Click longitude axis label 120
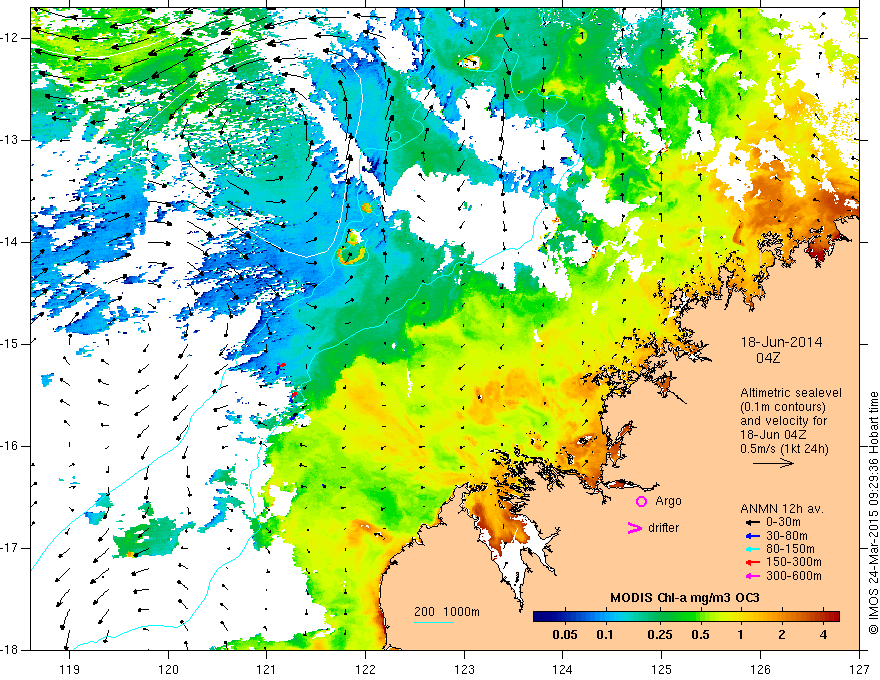This screenshot has width=880, height=680. [x=168, y=669]
